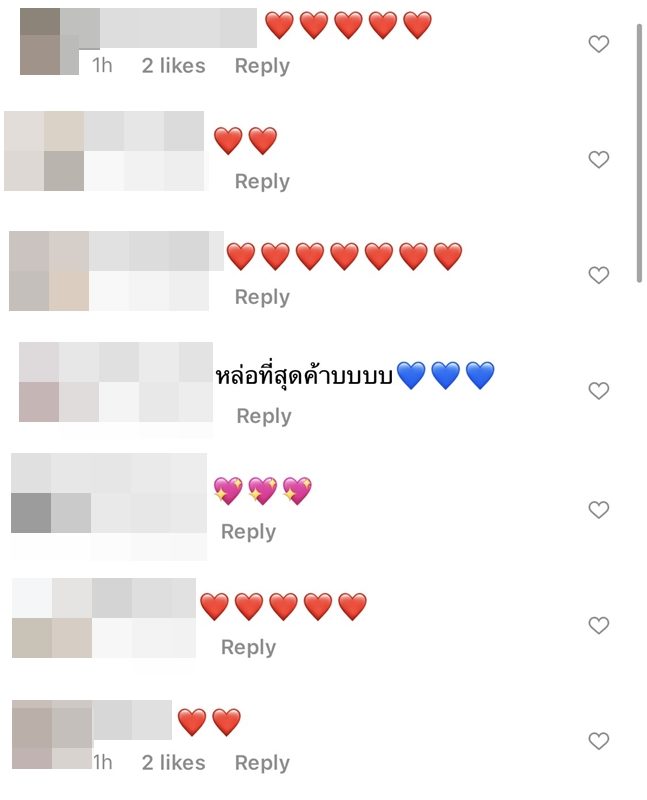Reply to second comment with two red hearts
Image resolution: width=647 pixels, height=800 pixels.
[x=262, y=182]
